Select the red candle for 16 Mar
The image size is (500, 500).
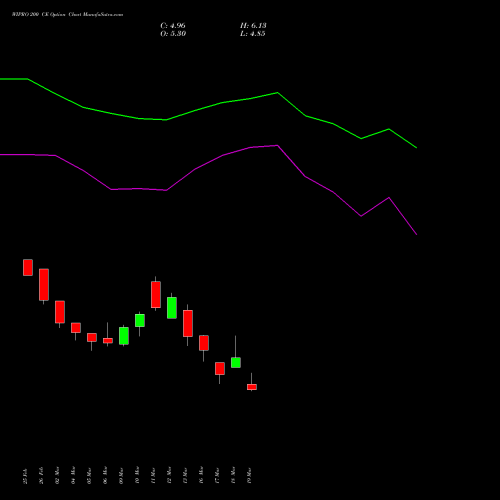click(204, 343)
